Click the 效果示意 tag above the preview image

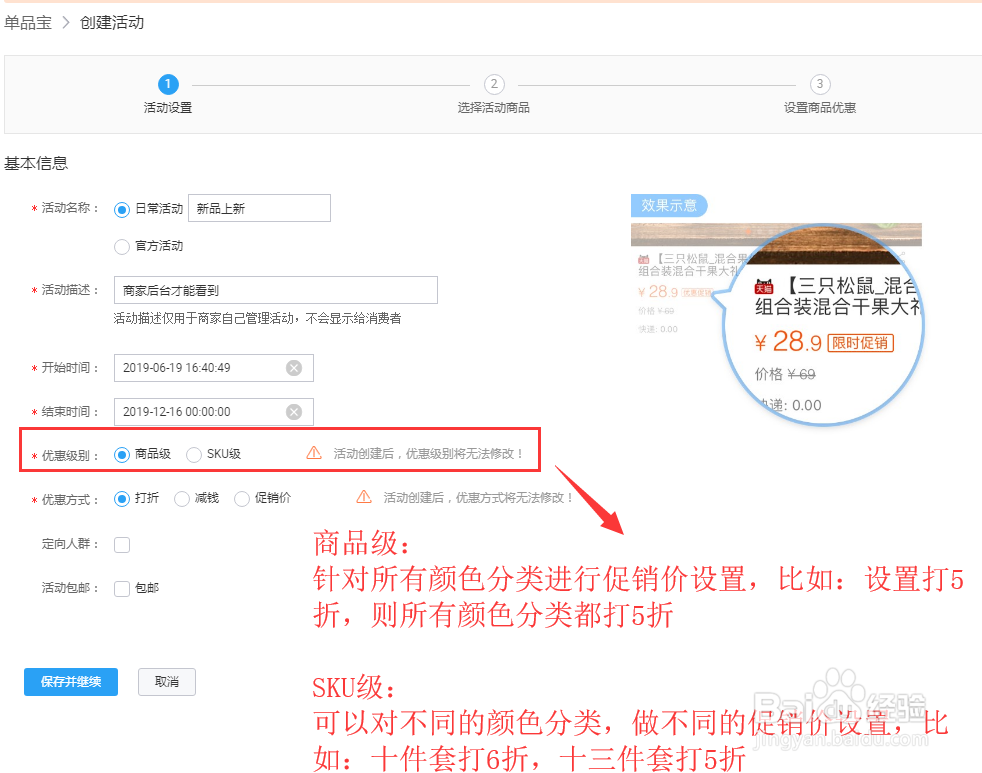pyautogui.click(x=668, y=205)
